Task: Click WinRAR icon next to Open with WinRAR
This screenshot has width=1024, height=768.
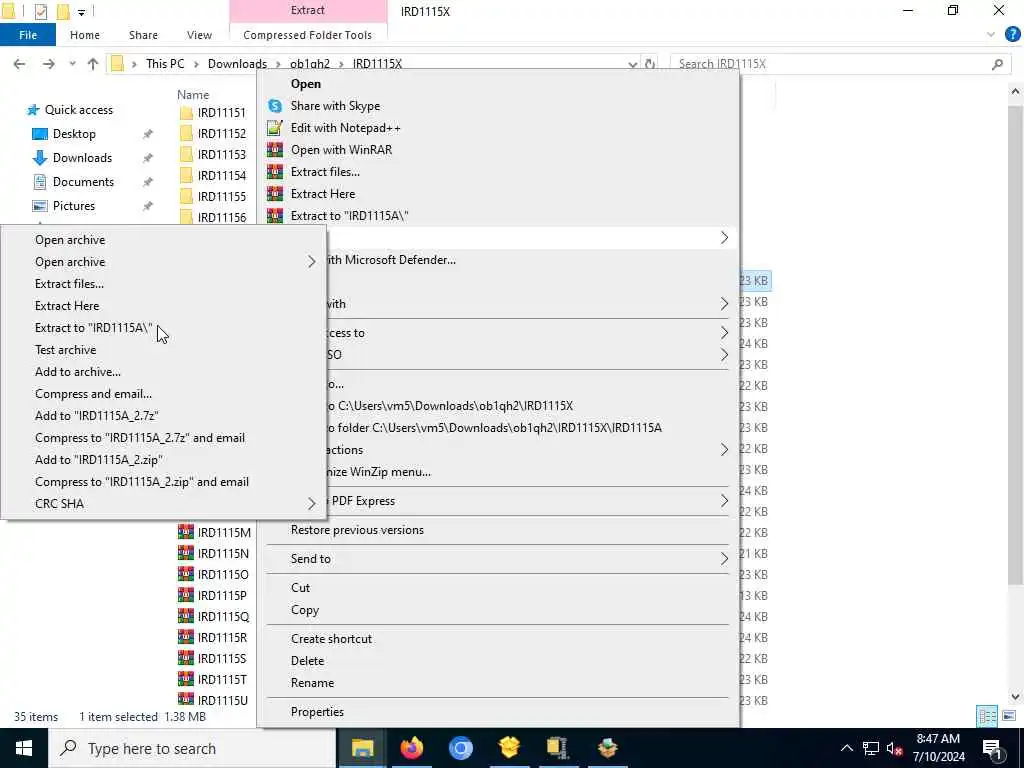Action: coord(275,150)
